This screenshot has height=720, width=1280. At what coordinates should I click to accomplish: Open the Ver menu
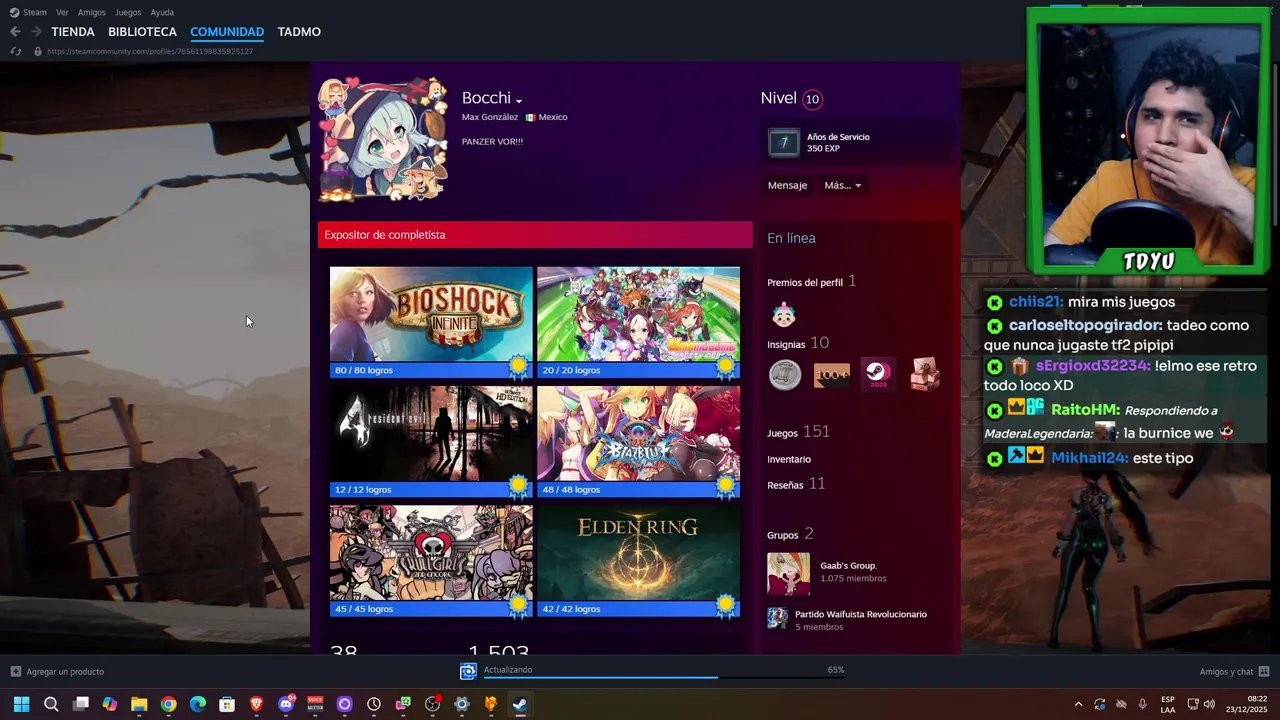[62, 12]
